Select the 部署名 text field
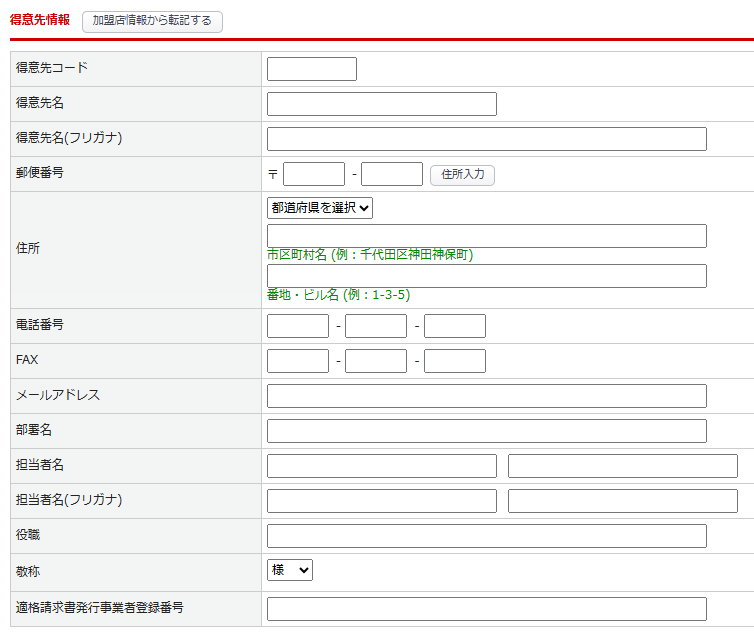This screenshot has height=634, width=754. point(486,431)
